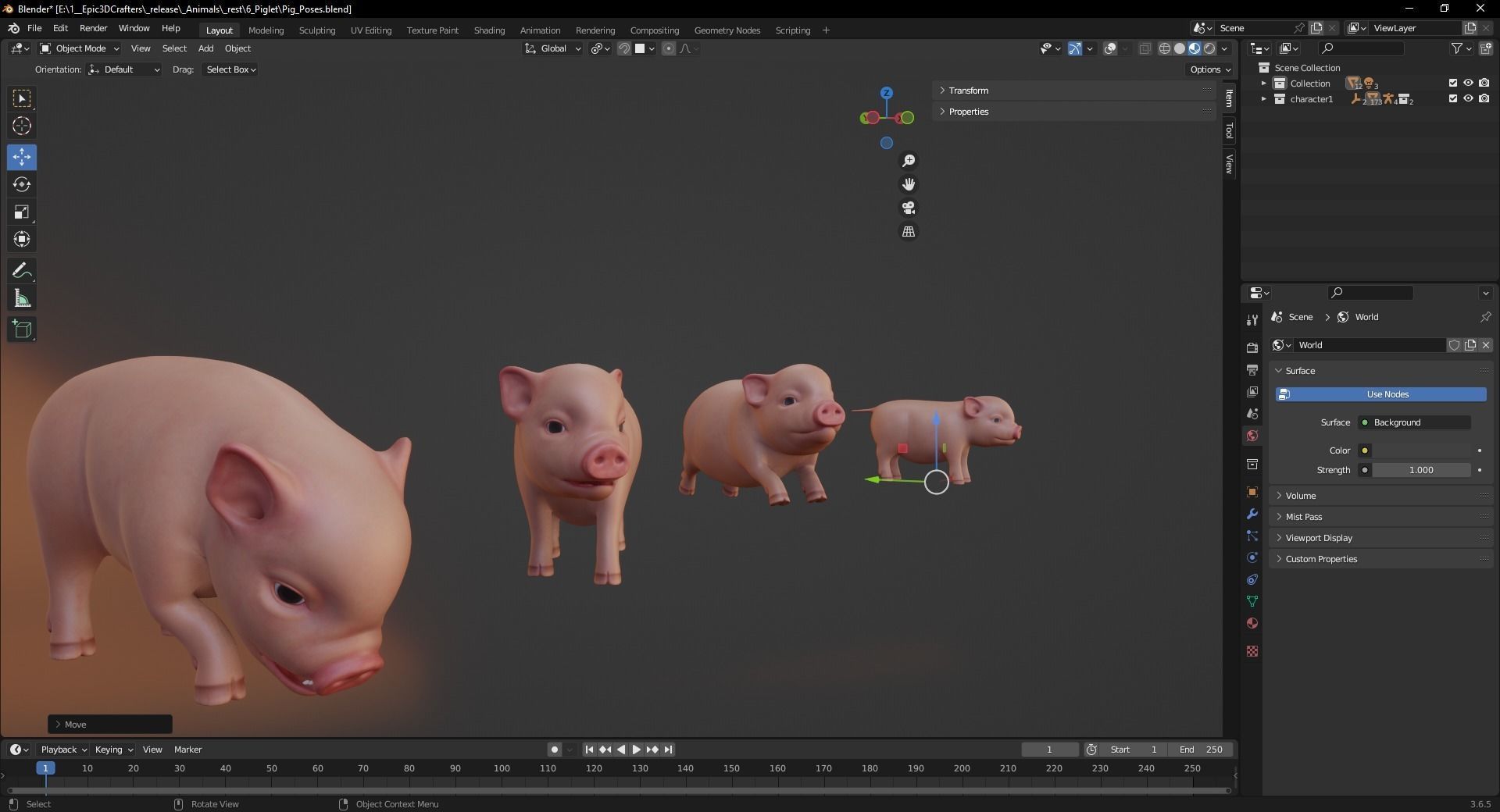Open the Scene properties tab icon
The height and width of the screenshot is (812, 1500).
tap(1252, 413)
